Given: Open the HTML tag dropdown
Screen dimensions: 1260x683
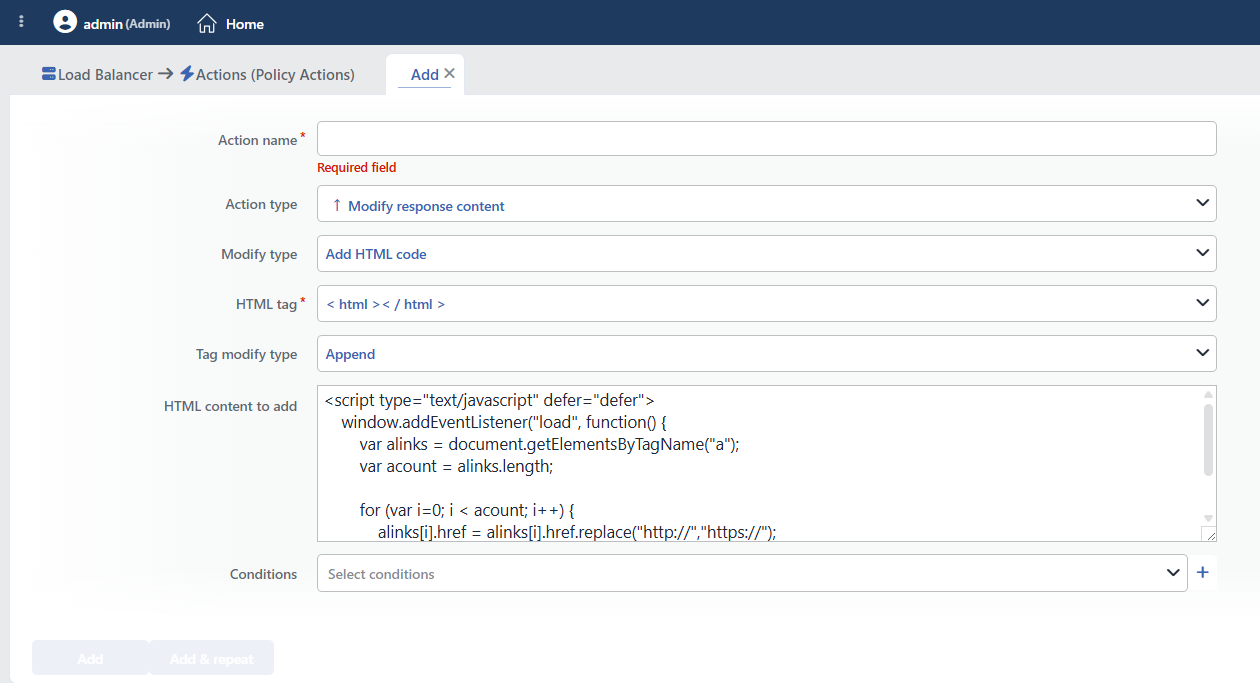Looking at the screenshot, I should (767, 304).
